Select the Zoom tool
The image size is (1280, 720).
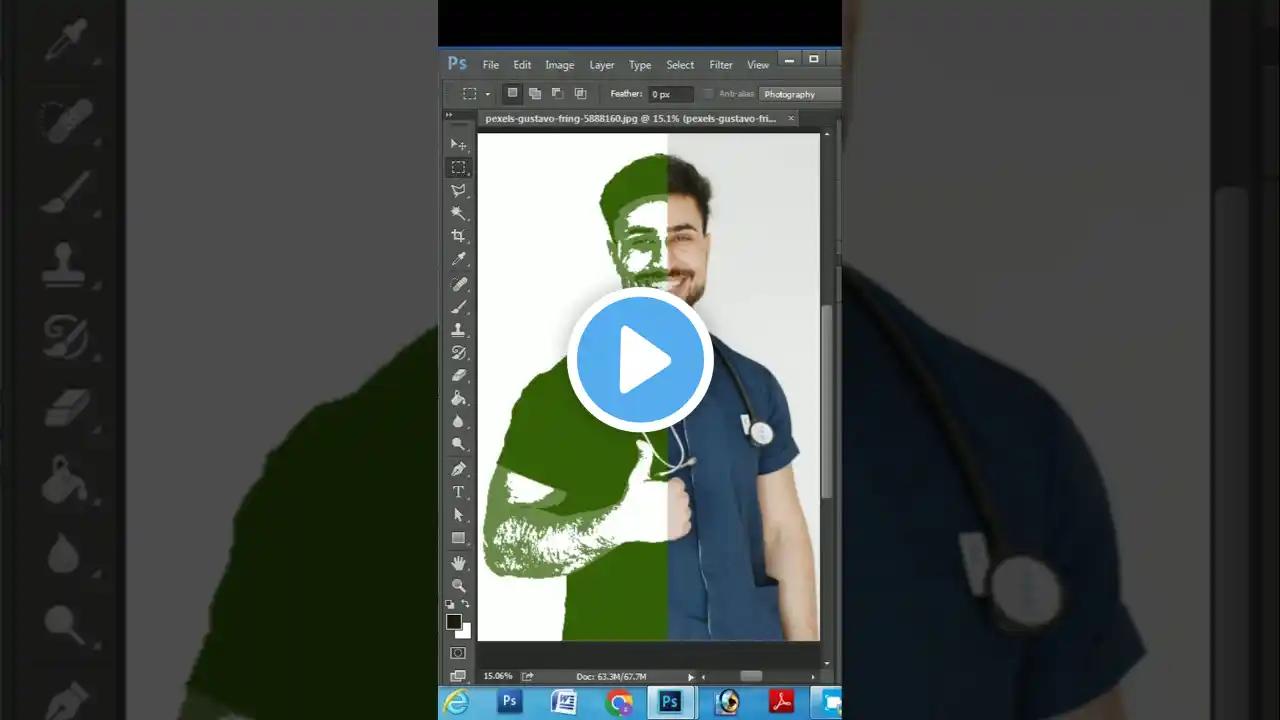coord(458,586)
